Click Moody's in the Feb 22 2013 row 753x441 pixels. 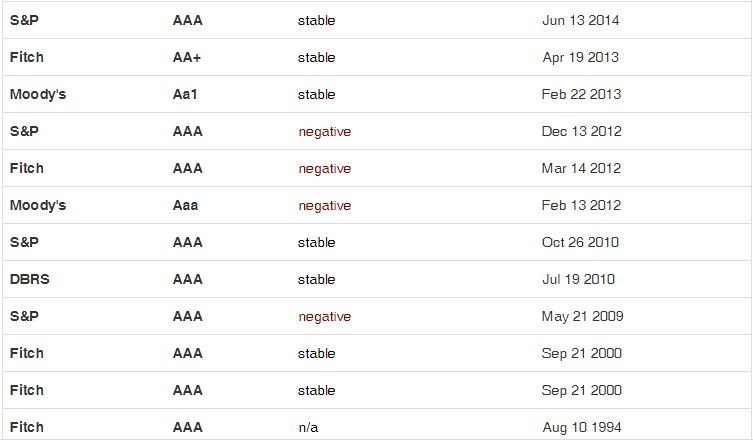tap(38, 94)
